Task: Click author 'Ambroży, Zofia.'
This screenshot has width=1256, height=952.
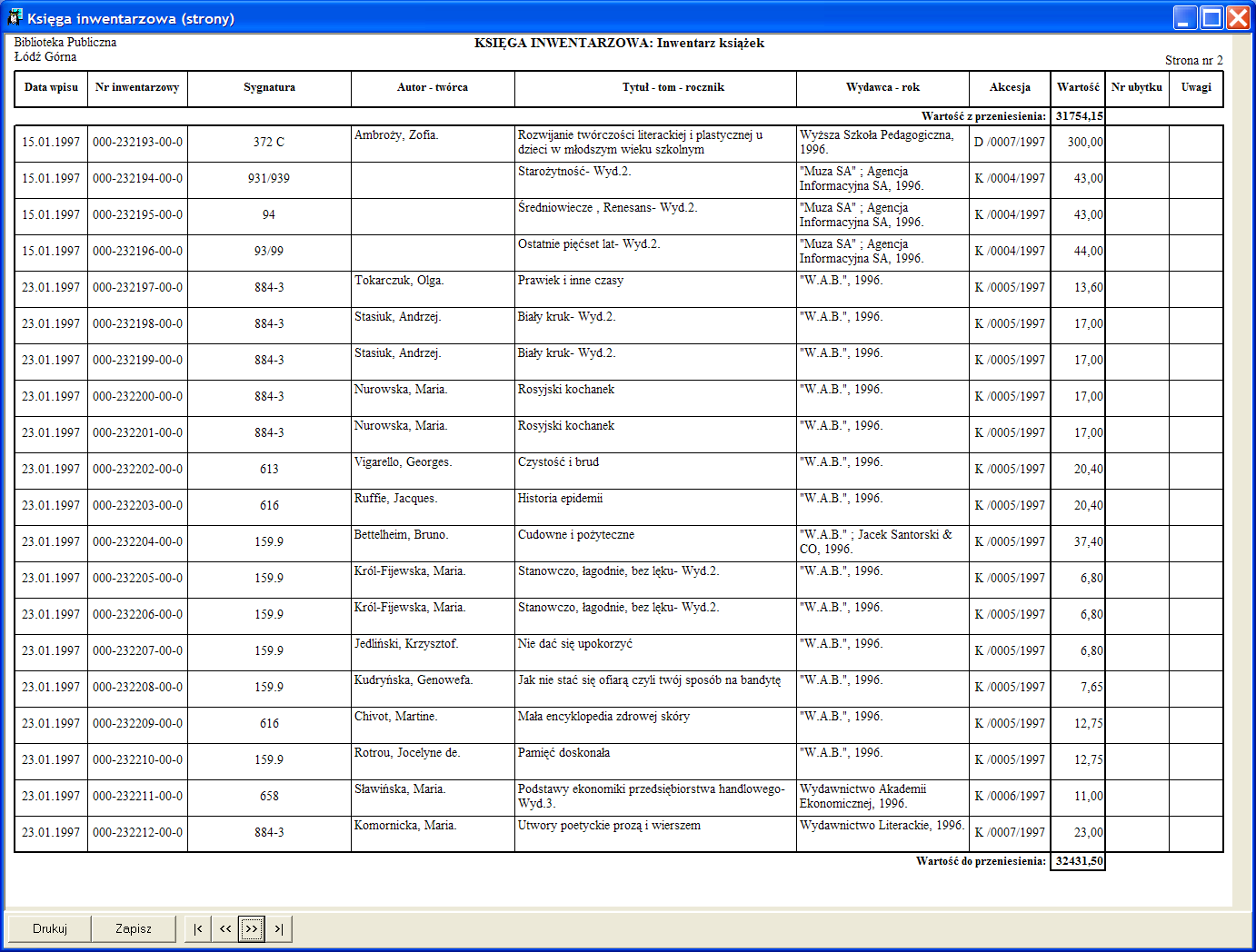Action: (396, 135)
